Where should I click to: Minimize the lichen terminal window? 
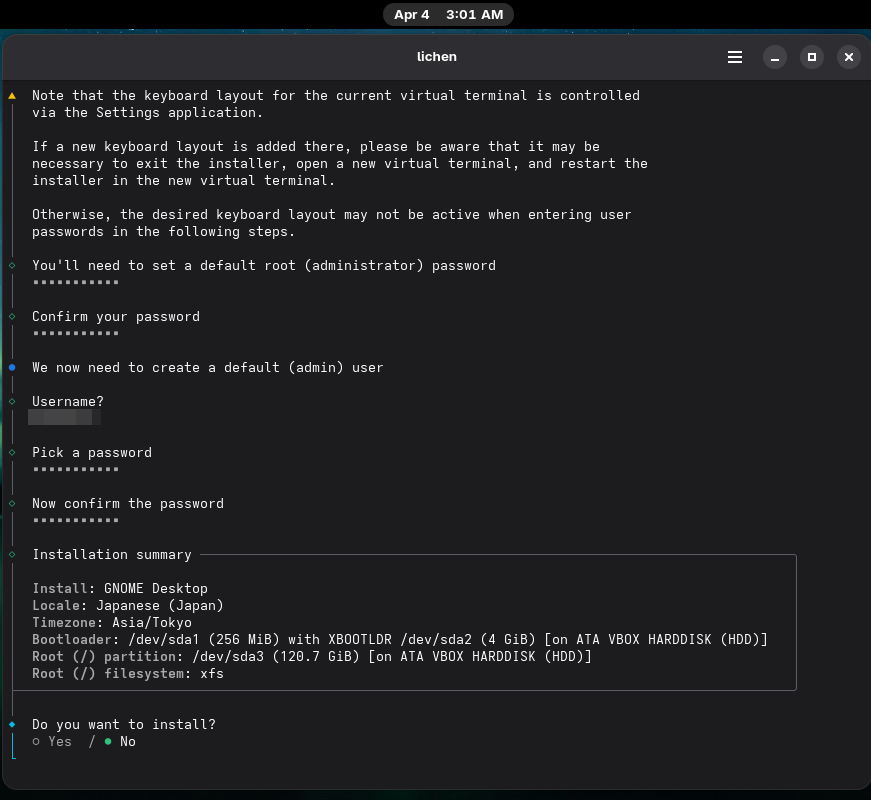pyautogui.click(x=775, y=57)
